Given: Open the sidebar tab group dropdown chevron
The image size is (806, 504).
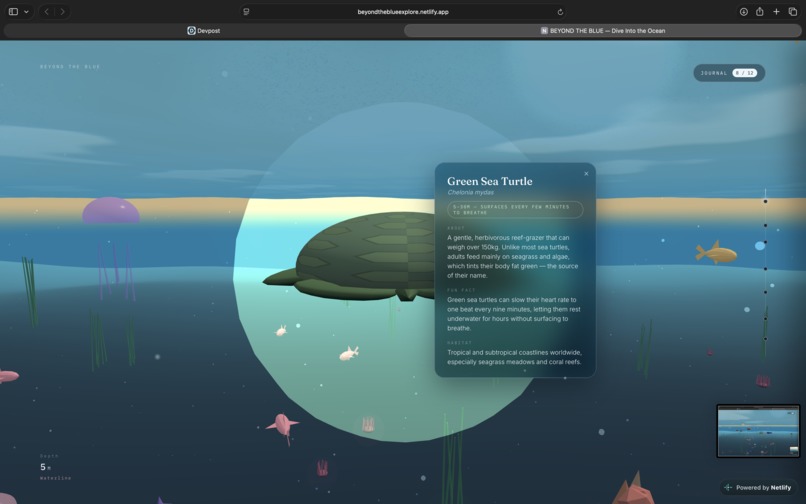Looking at the screenshot, I should tap(26, 12).
